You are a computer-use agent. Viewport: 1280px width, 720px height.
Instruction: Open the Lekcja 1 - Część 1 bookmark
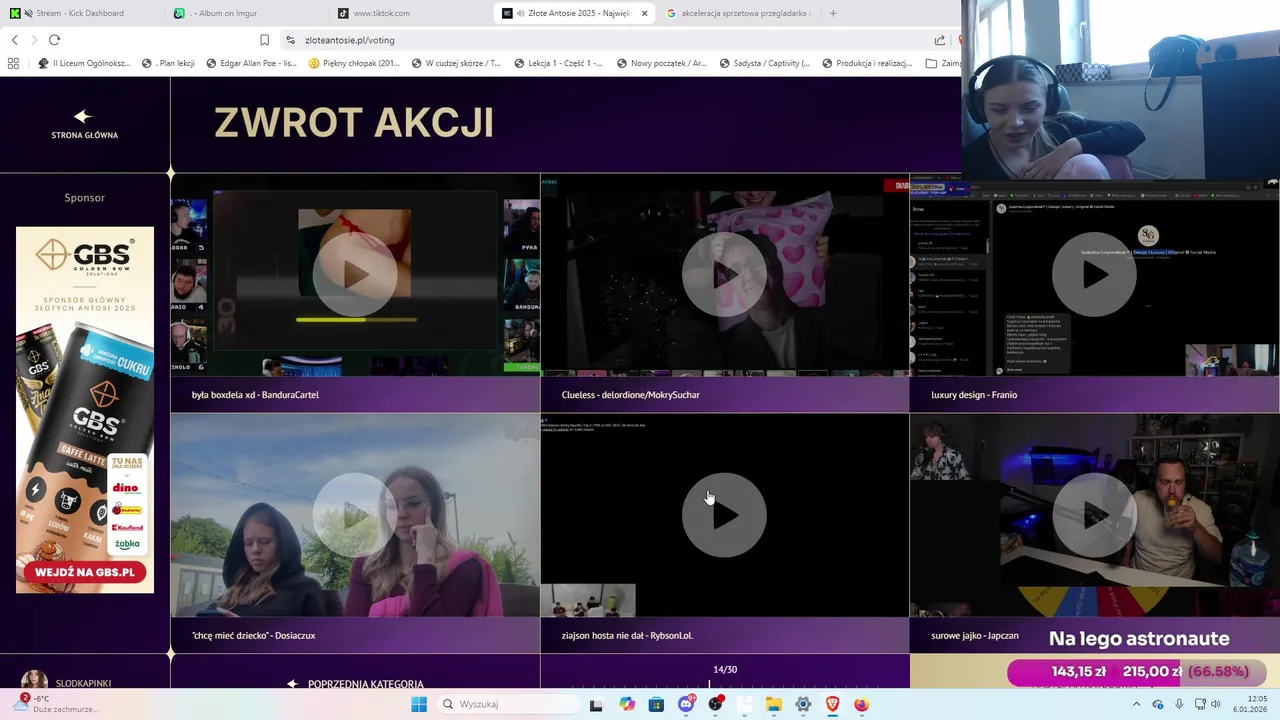coord(558,63)
